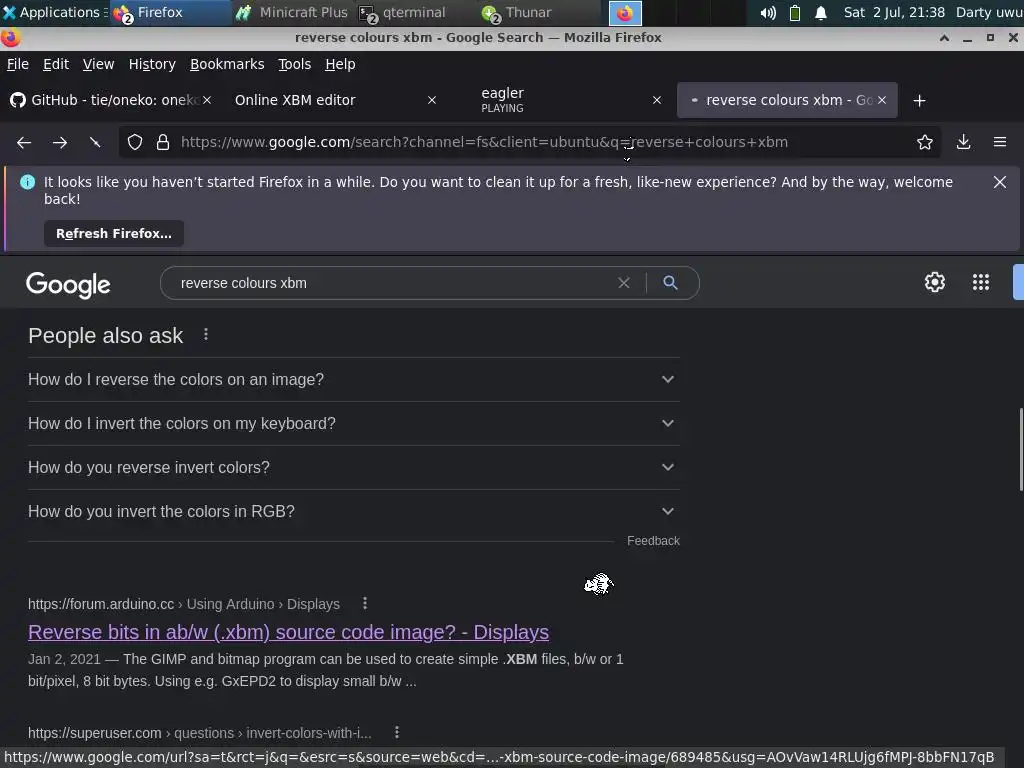Open the View menu
This screenshot has height=768, width=1024.
98,64
